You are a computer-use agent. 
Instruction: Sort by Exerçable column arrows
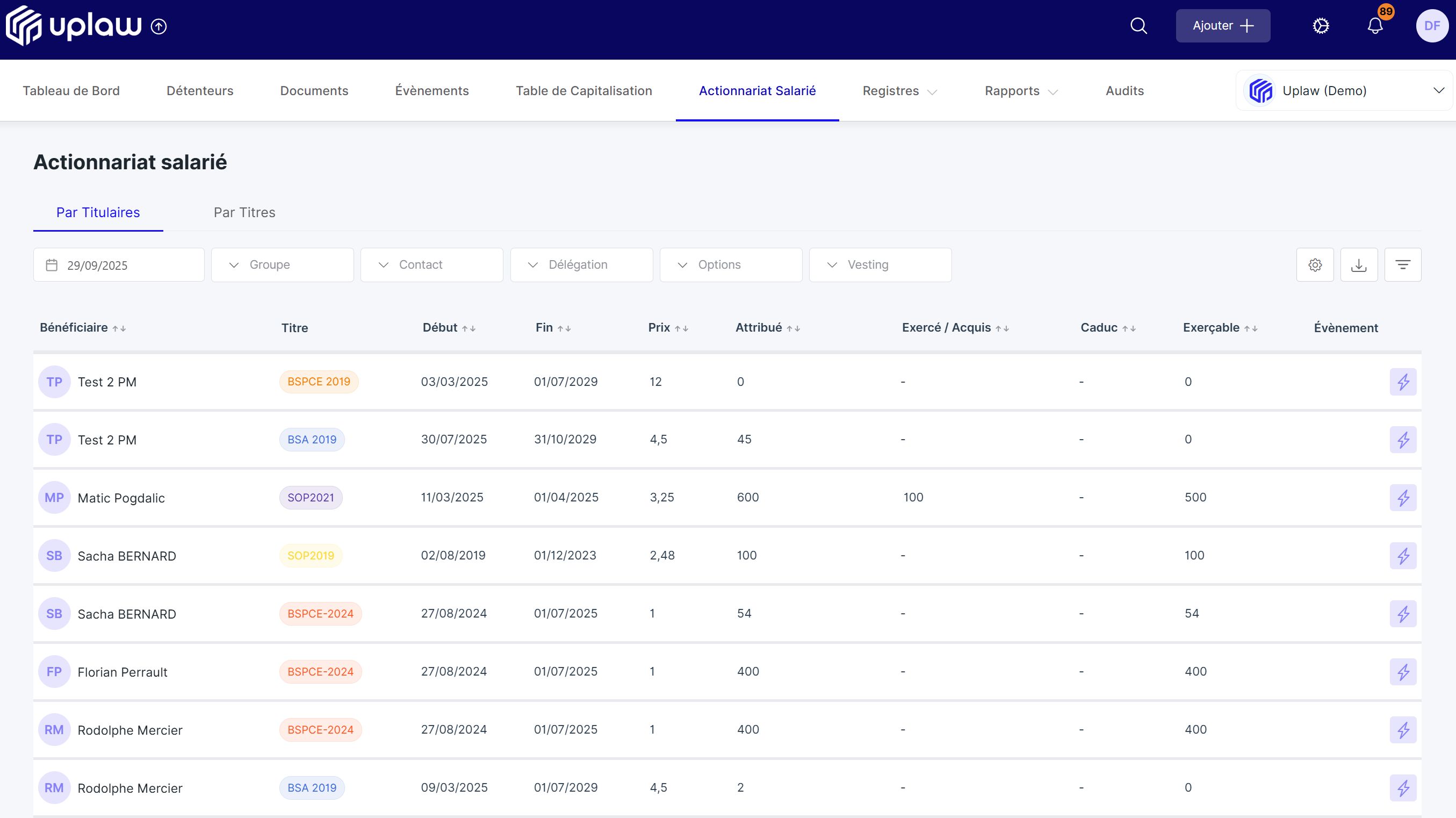[x=1251, y=328]
